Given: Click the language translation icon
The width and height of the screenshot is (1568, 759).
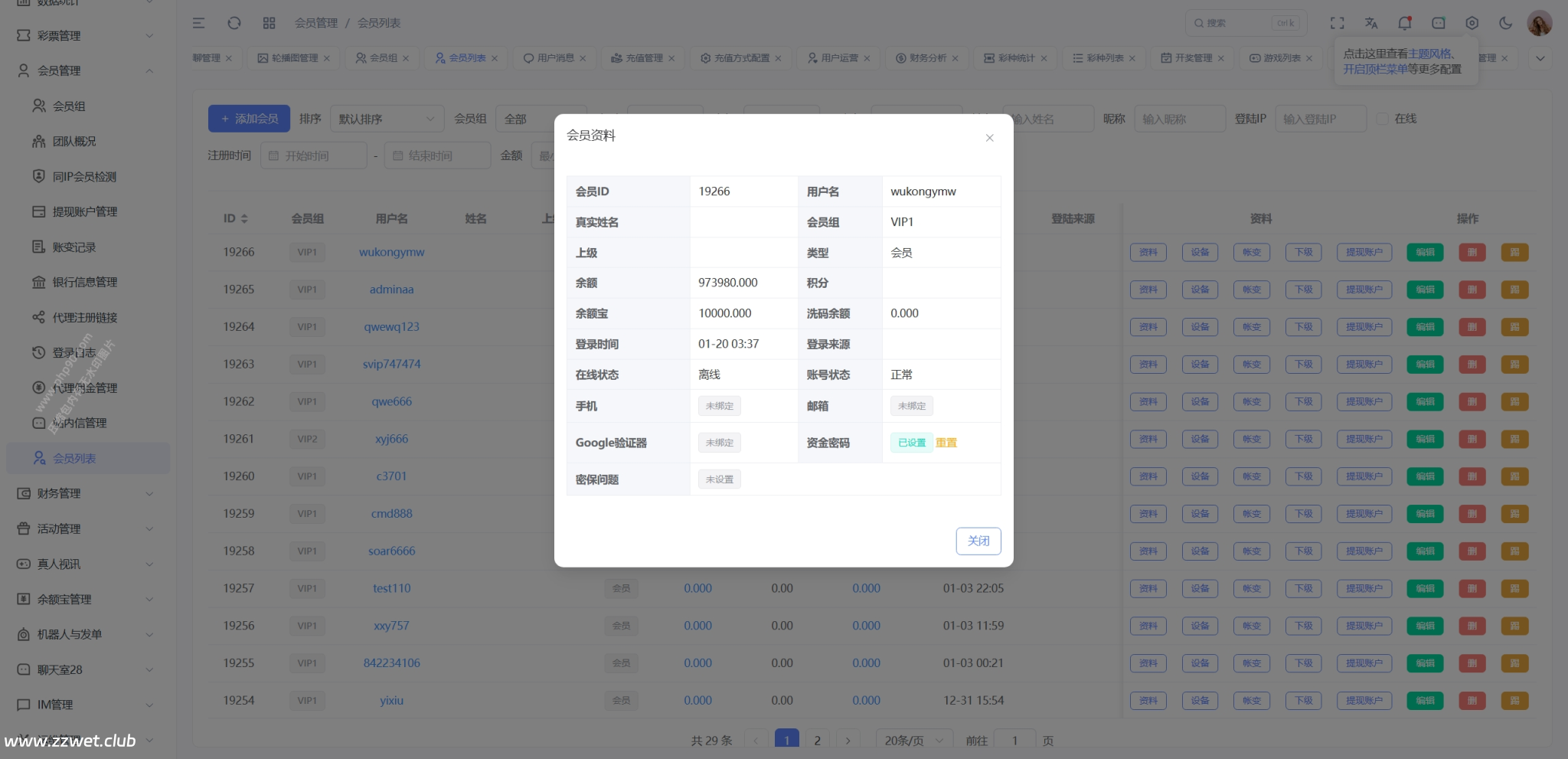Looking at the screenshot, I should pyautogui.click(x=1370, y=23).
